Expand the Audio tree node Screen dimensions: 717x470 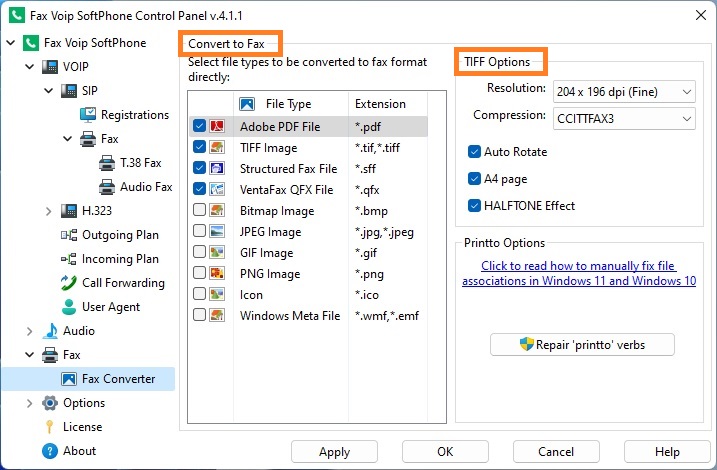[29, 331]
